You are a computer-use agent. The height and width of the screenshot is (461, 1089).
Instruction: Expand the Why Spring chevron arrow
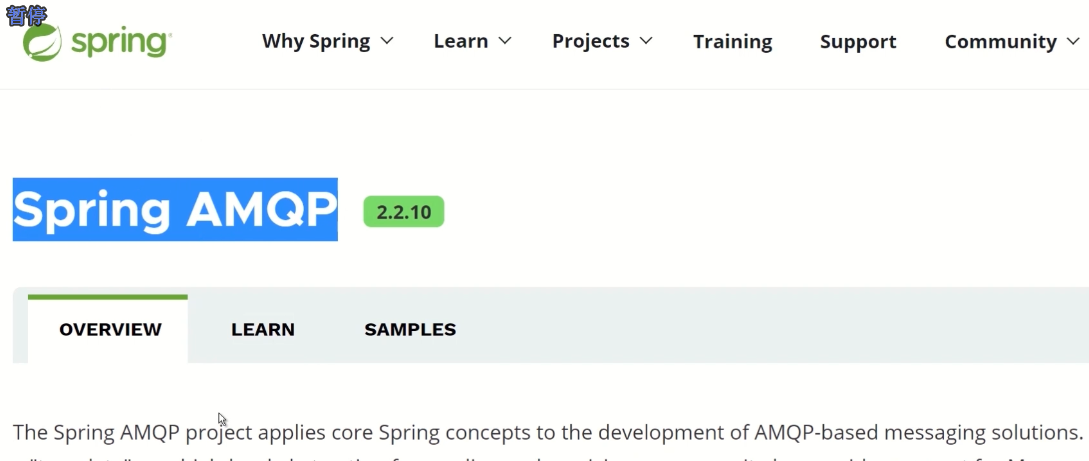(388, 41)
